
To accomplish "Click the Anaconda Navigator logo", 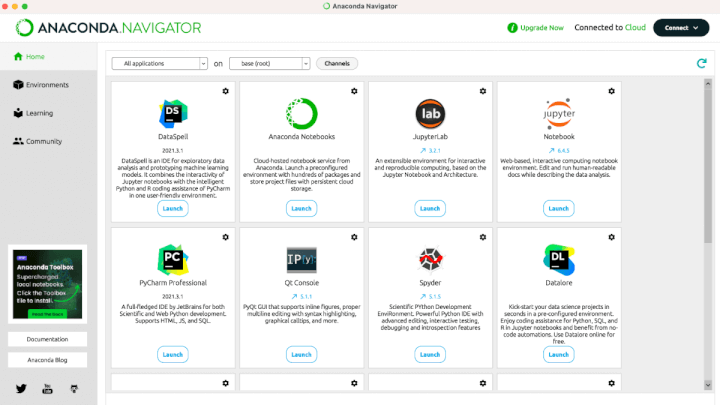I will (108, 28).
